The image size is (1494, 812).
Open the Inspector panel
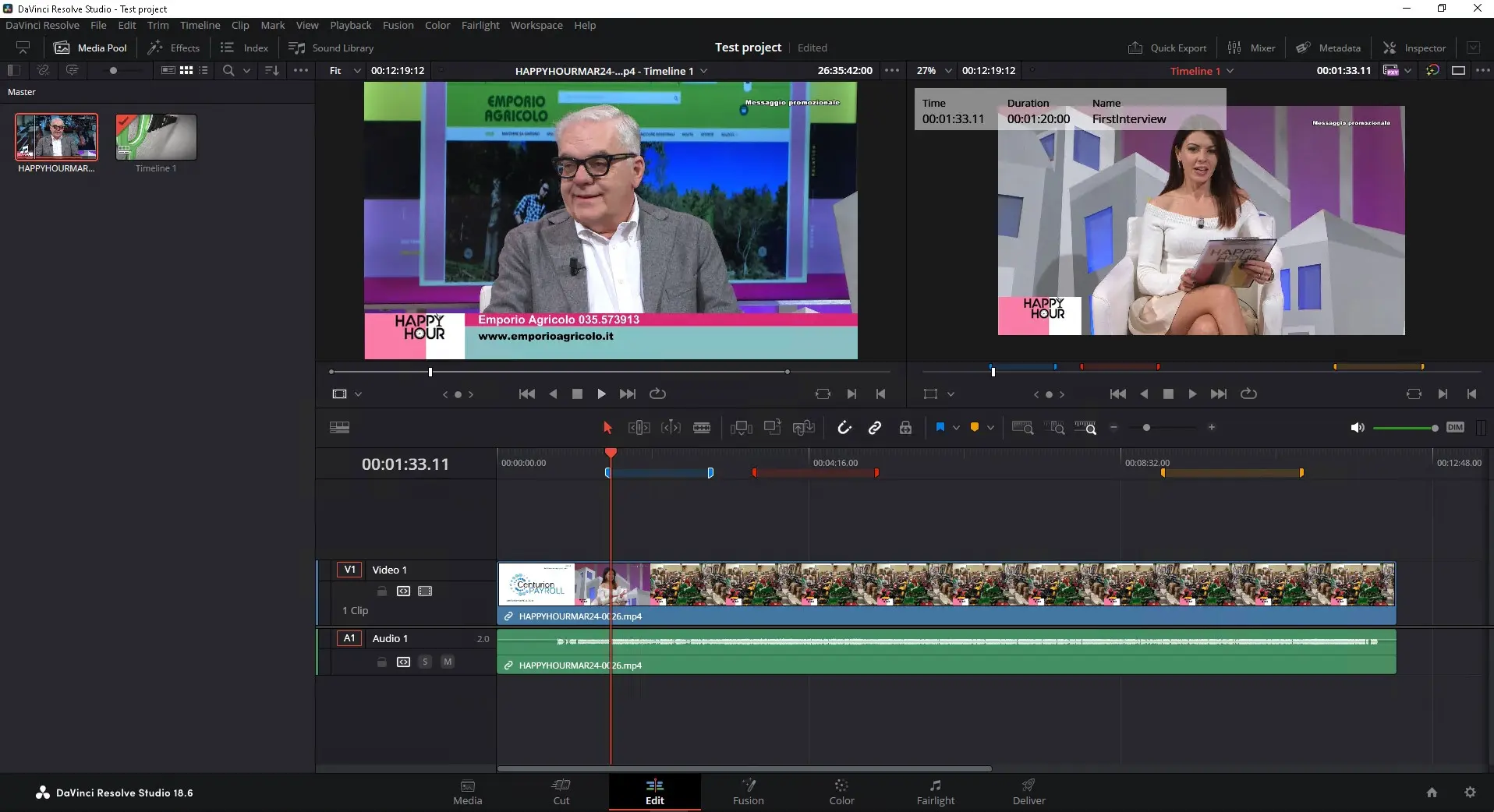click(1414, 48)
